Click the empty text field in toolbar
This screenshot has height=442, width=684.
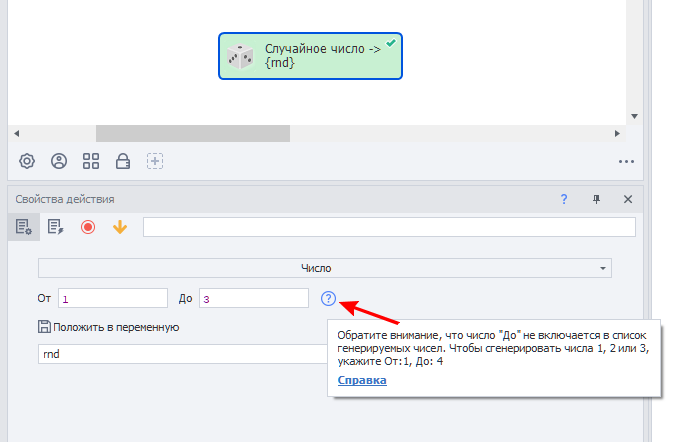[x=389, y=227]
